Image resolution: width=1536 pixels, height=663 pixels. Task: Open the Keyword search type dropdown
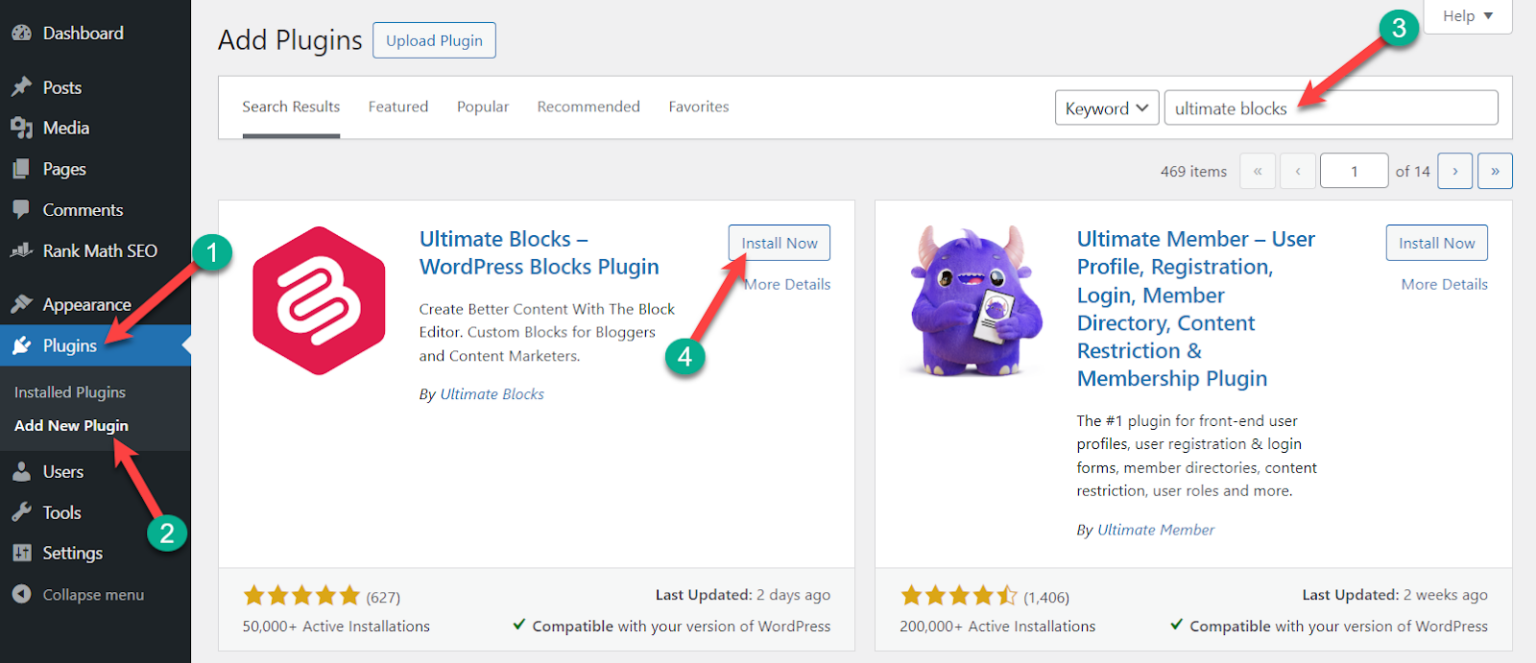point(1107,108)
